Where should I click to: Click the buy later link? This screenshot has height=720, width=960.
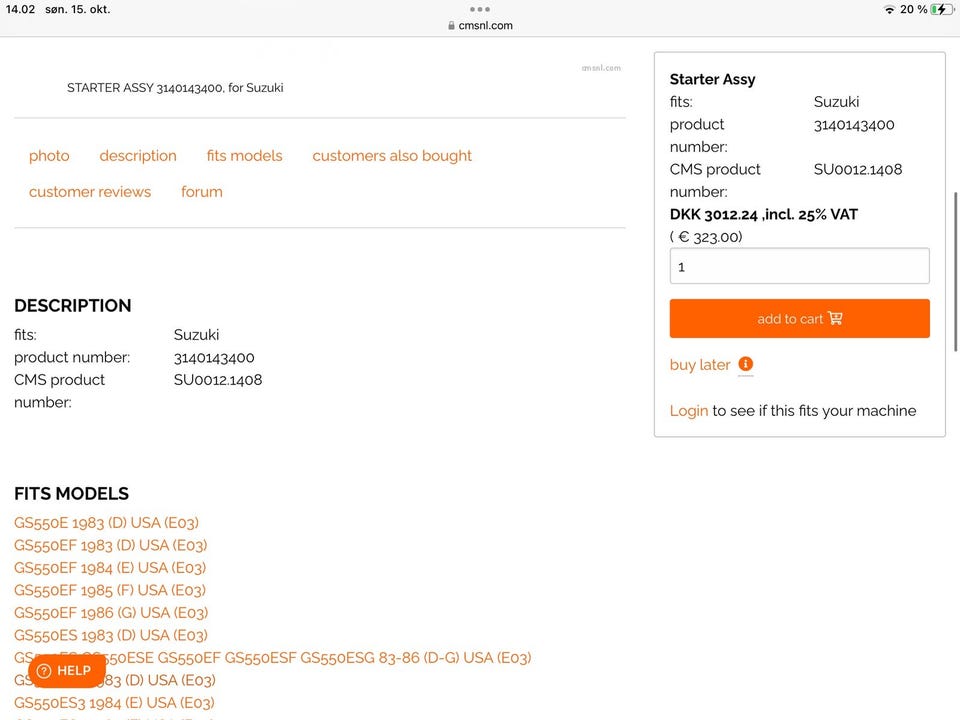coord(700,365)
